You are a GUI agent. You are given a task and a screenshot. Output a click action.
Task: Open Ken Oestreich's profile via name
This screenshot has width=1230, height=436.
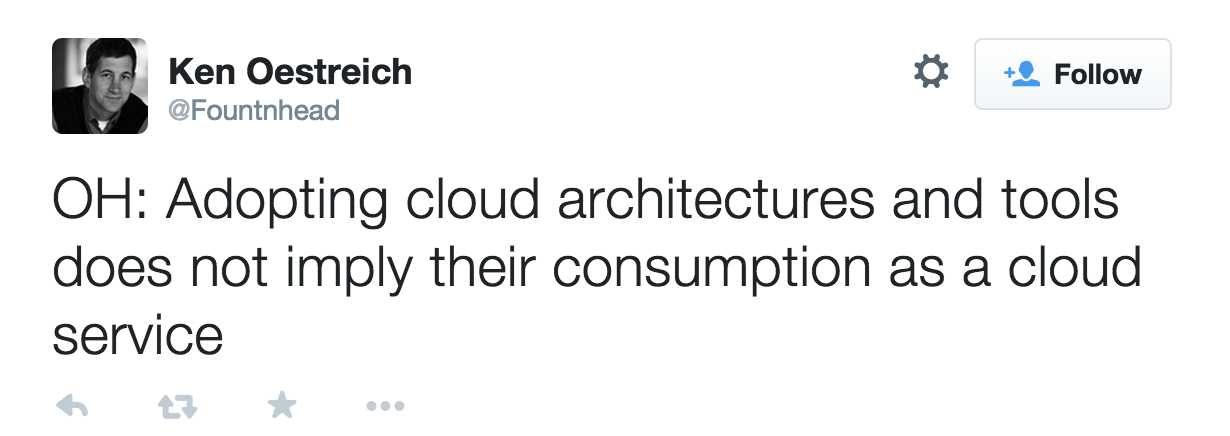click(x=290, y=72)
